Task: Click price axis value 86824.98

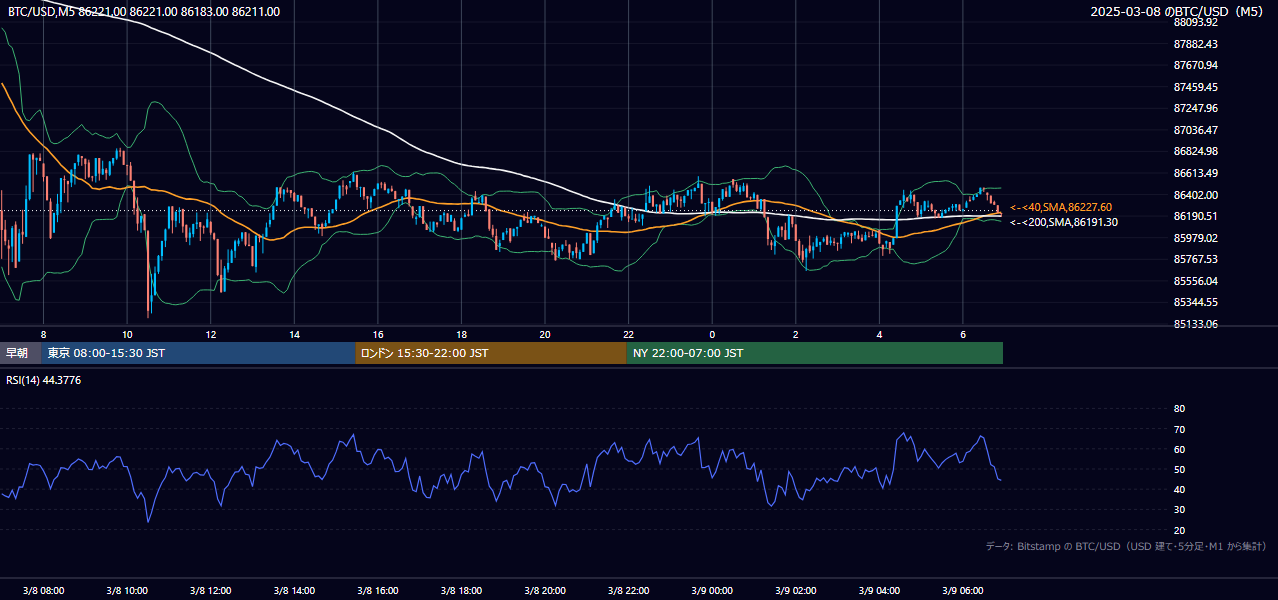Action: click(x=1196, y=152)
